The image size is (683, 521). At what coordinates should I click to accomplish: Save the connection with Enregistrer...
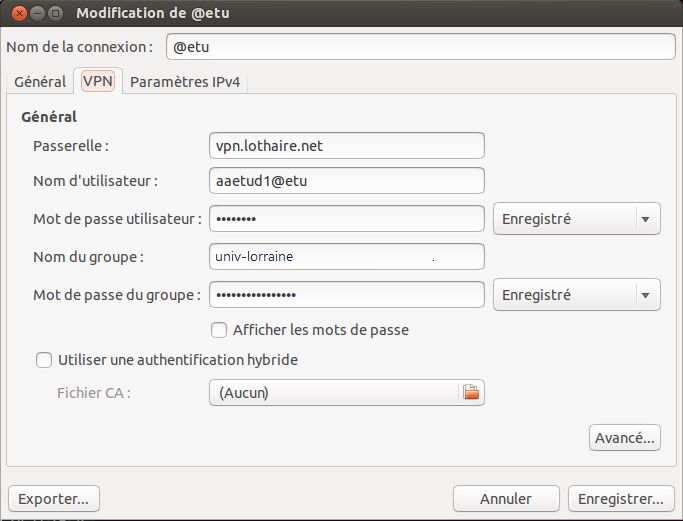[x=621, y=499]
